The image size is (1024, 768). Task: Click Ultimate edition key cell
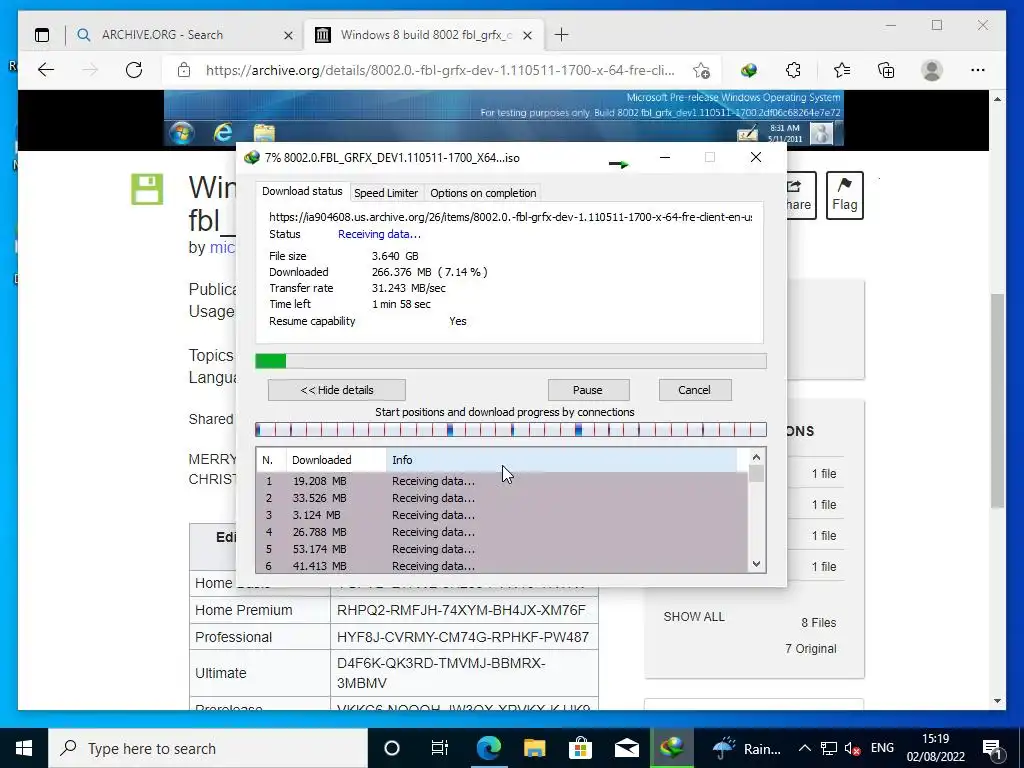[464, 673]
